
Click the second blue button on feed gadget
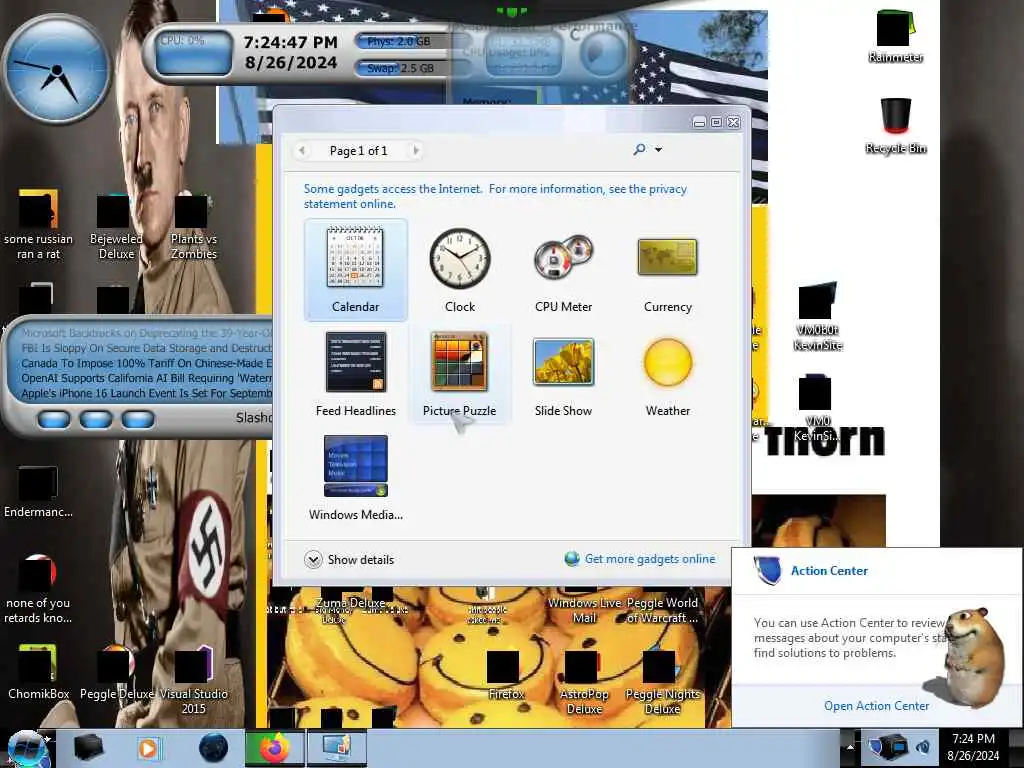(96, 419)
